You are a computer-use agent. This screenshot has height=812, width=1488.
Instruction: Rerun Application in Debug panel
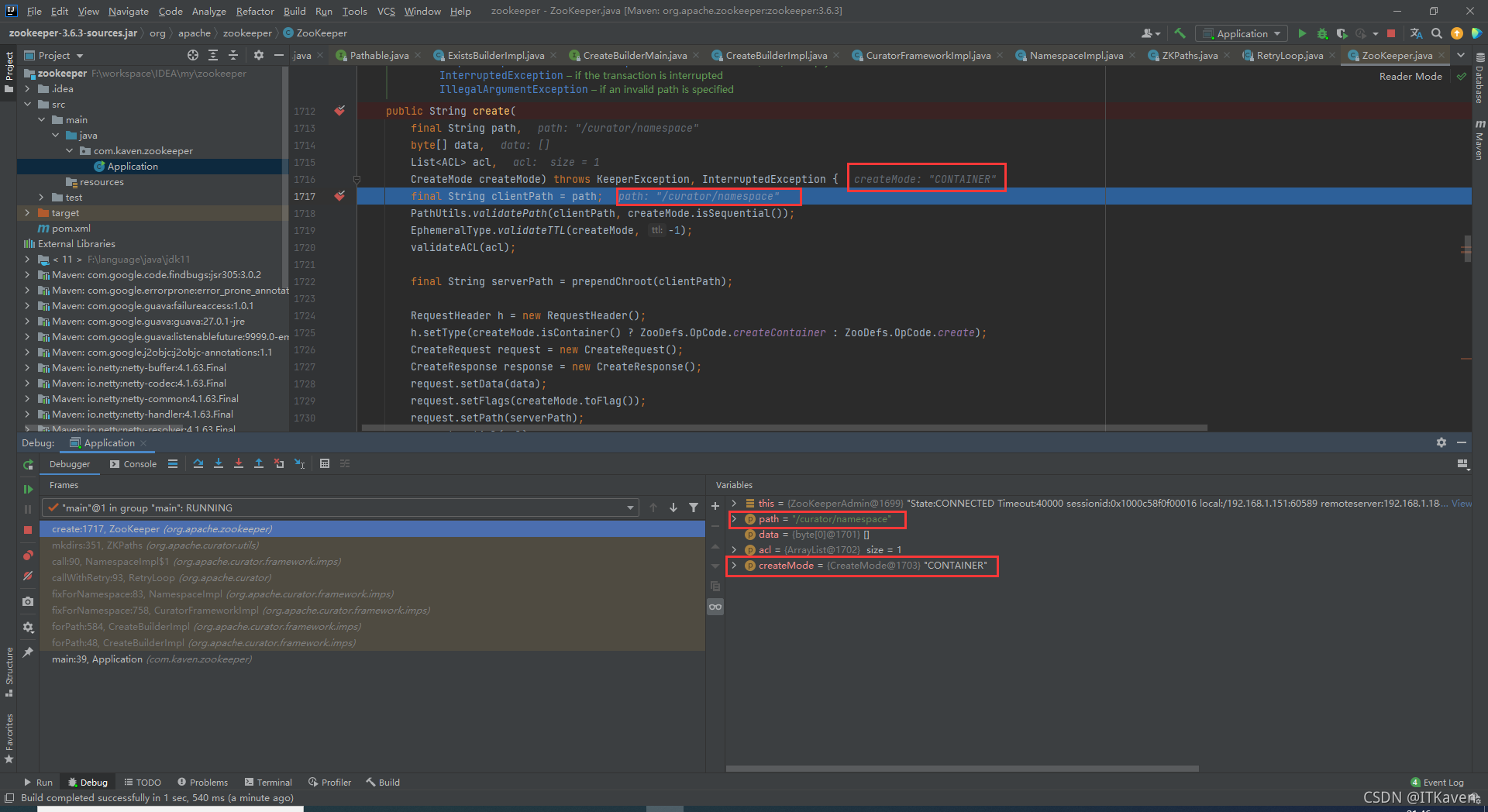point(28,464)
